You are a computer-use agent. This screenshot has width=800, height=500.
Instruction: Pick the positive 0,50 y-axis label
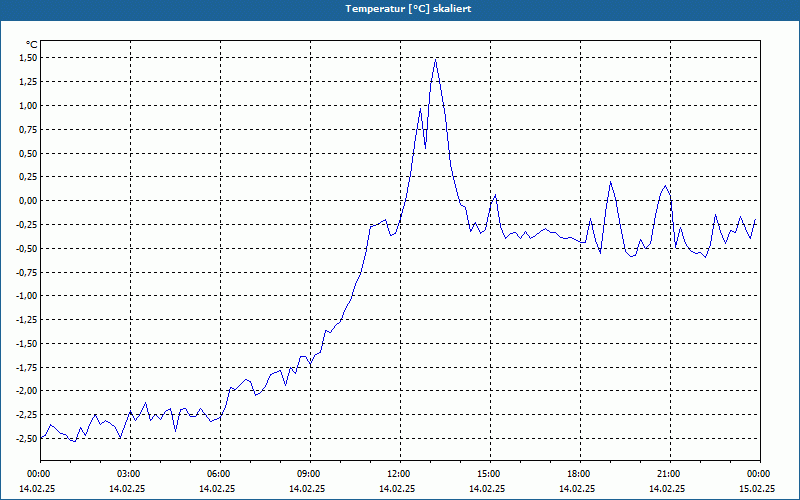(28, 154)
